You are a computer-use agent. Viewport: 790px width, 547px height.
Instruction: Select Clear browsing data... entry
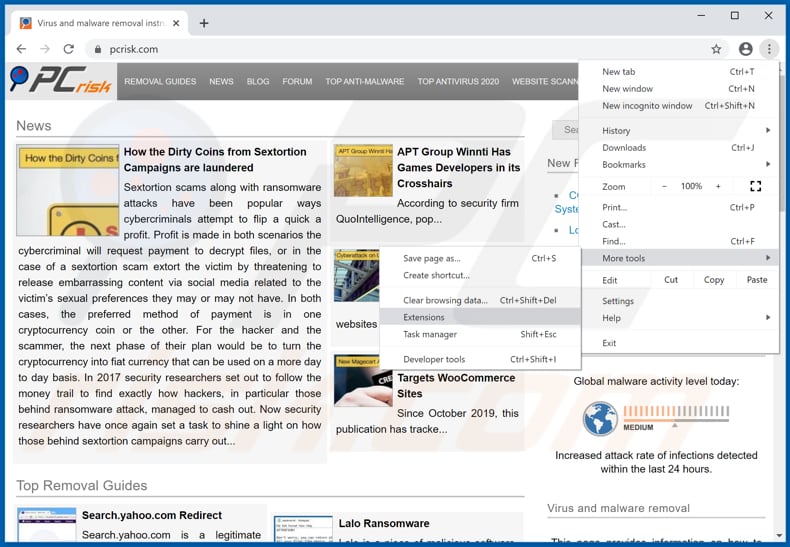(x=480, y=300)
